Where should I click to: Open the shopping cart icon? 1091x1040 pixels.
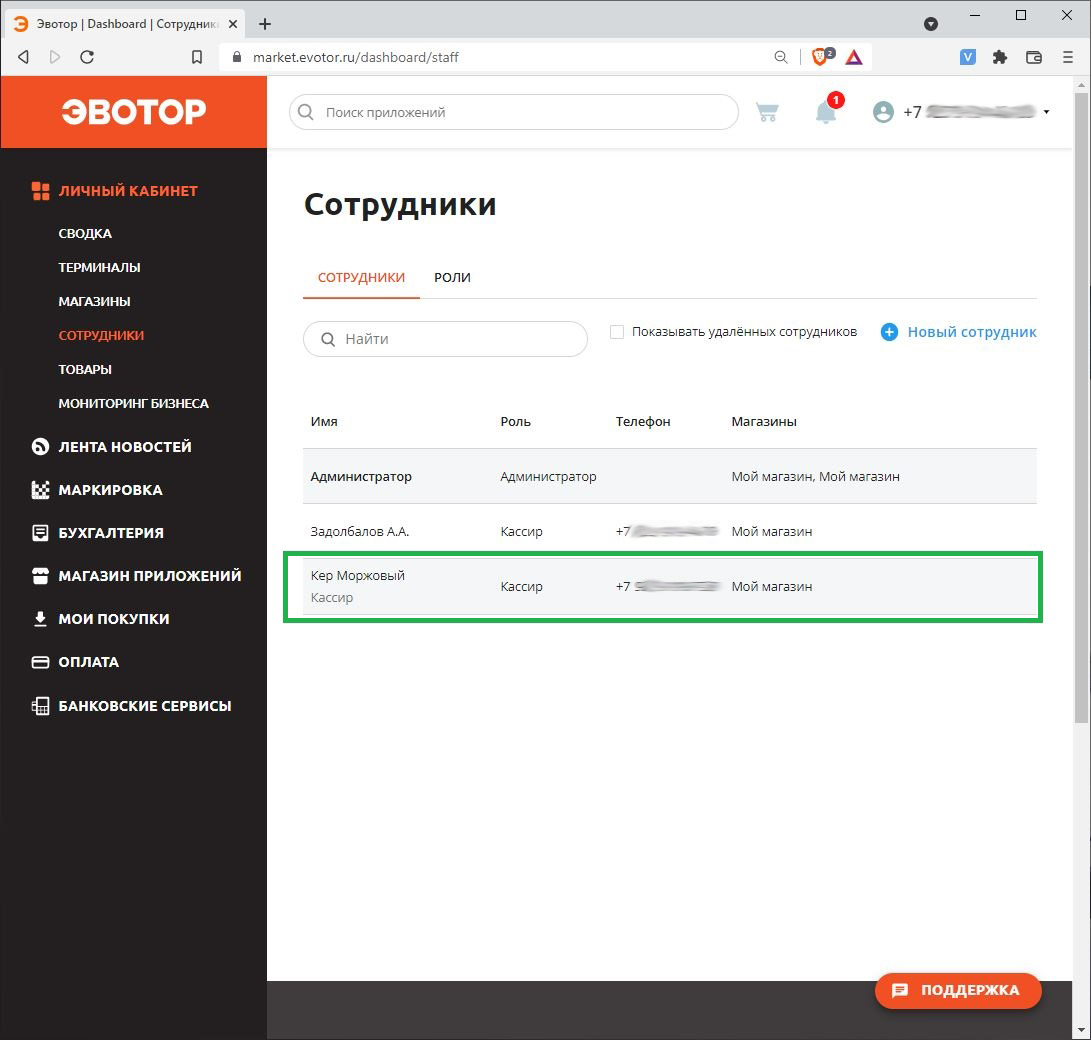[x=767, y=112]
